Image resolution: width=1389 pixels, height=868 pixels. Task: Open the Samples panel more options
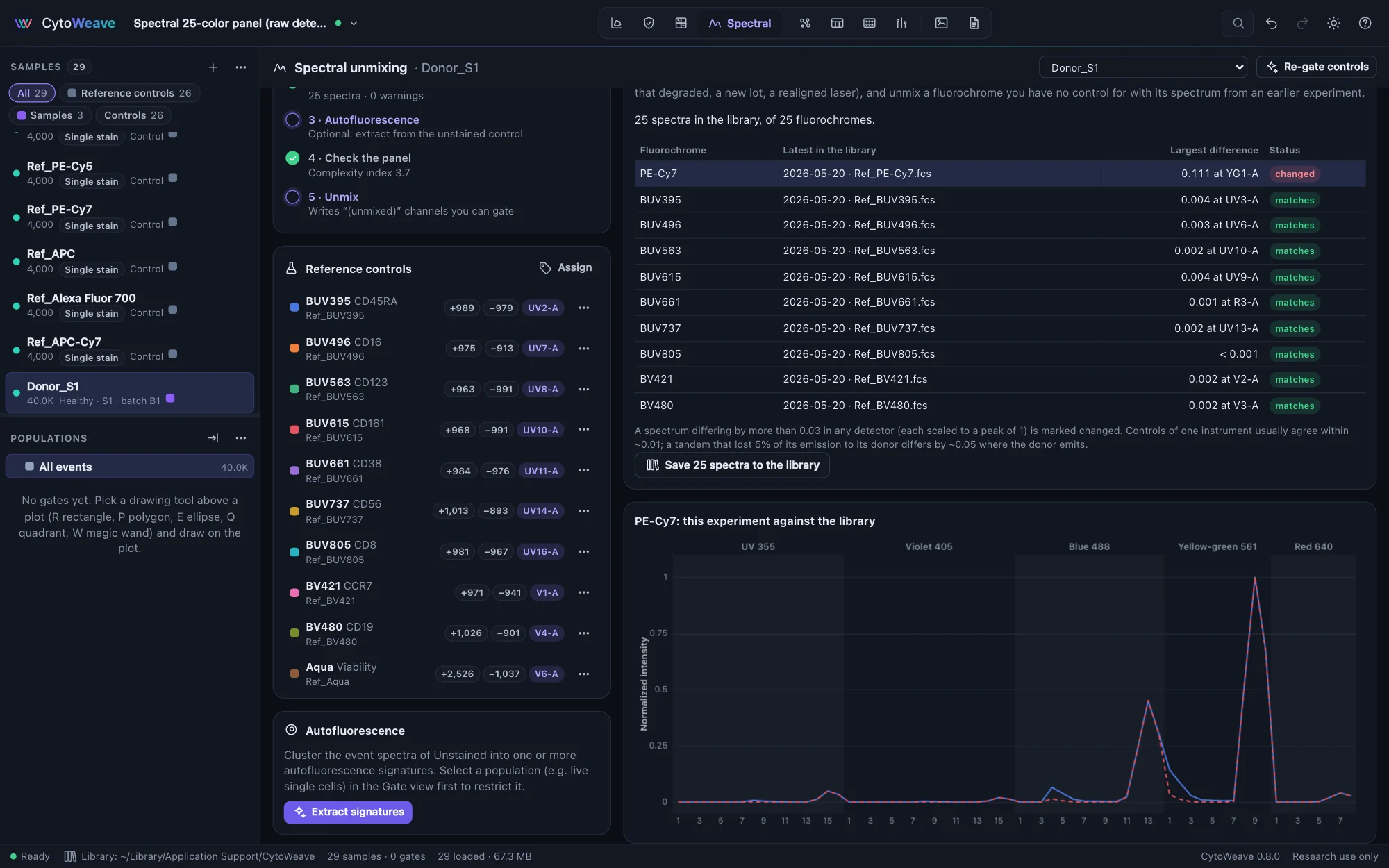241,67
